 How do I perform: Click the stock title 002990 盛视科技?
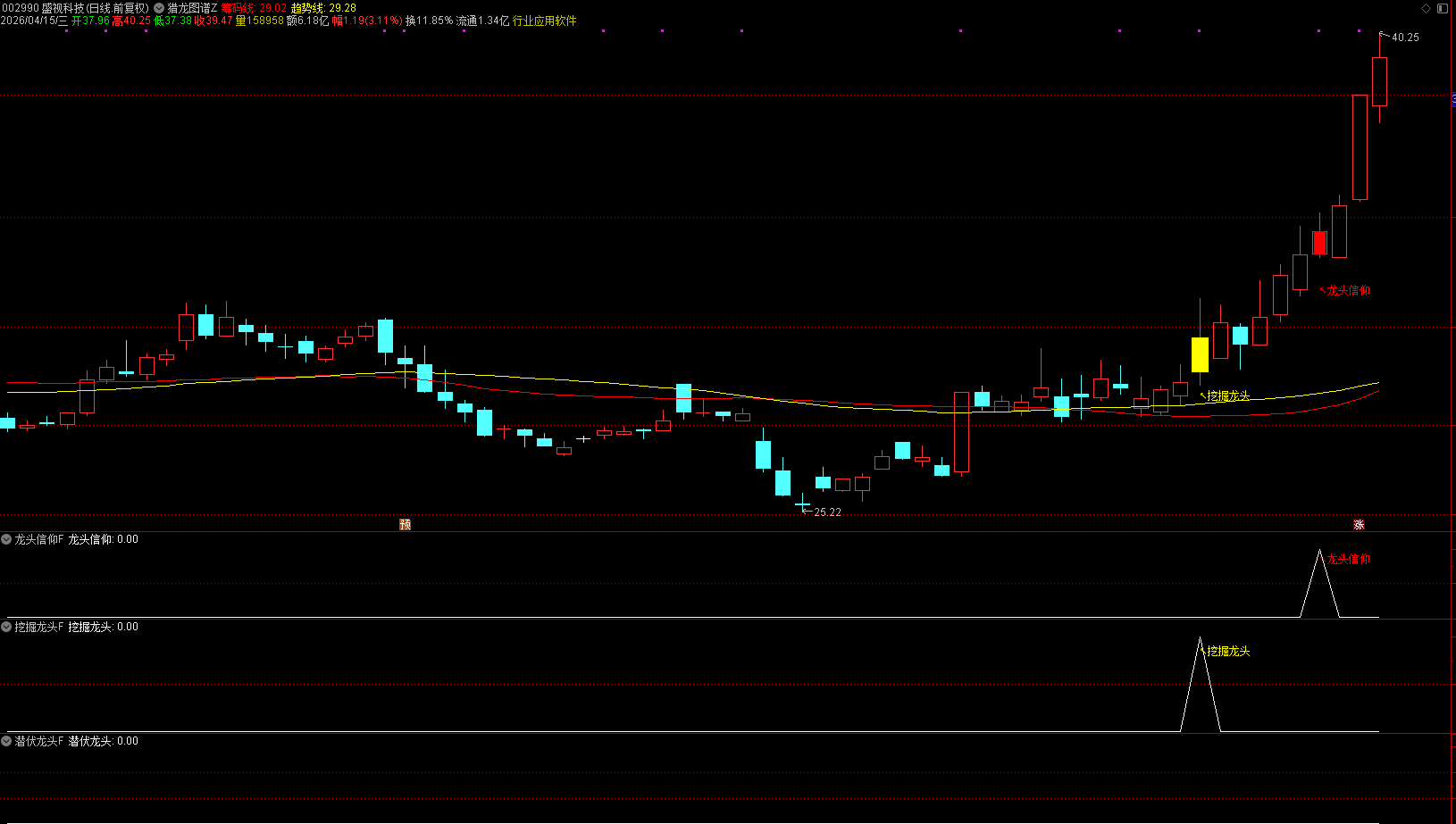42,8
